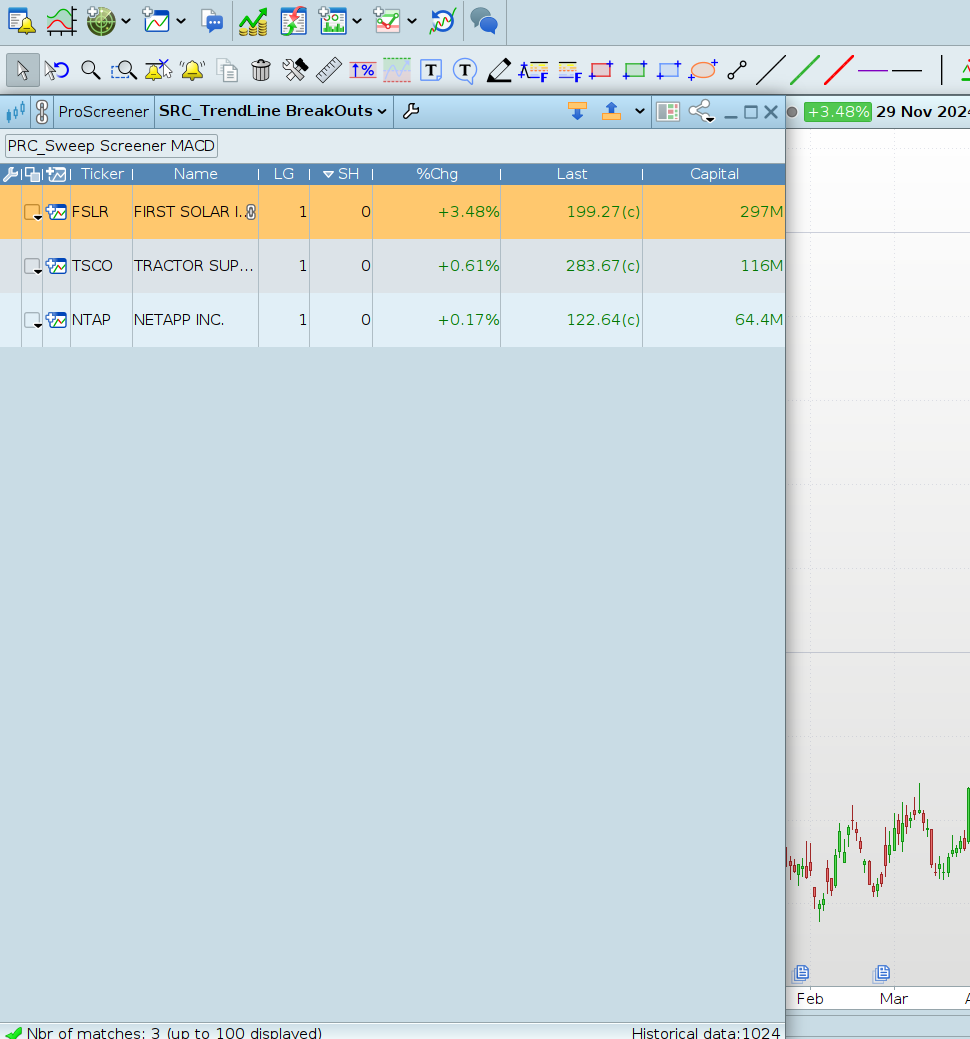Click the wrench icon next to screener dropdown
This screenshot has height=1039, width=970.
tap(411, 111)
